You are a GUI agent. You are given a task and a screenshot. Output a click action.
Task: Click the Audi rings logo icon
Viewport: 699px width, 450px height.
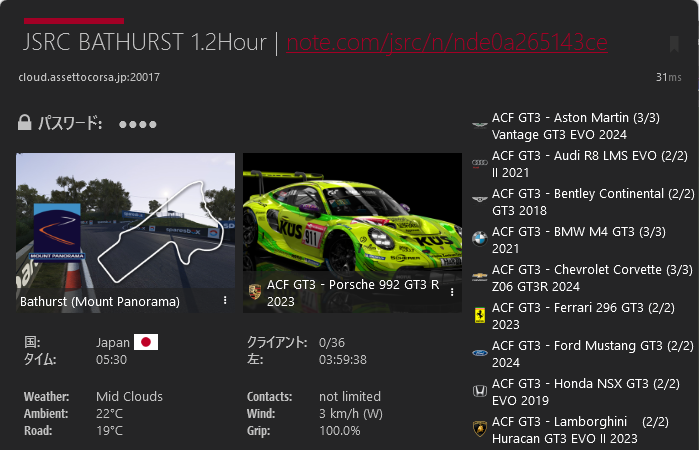480,163
